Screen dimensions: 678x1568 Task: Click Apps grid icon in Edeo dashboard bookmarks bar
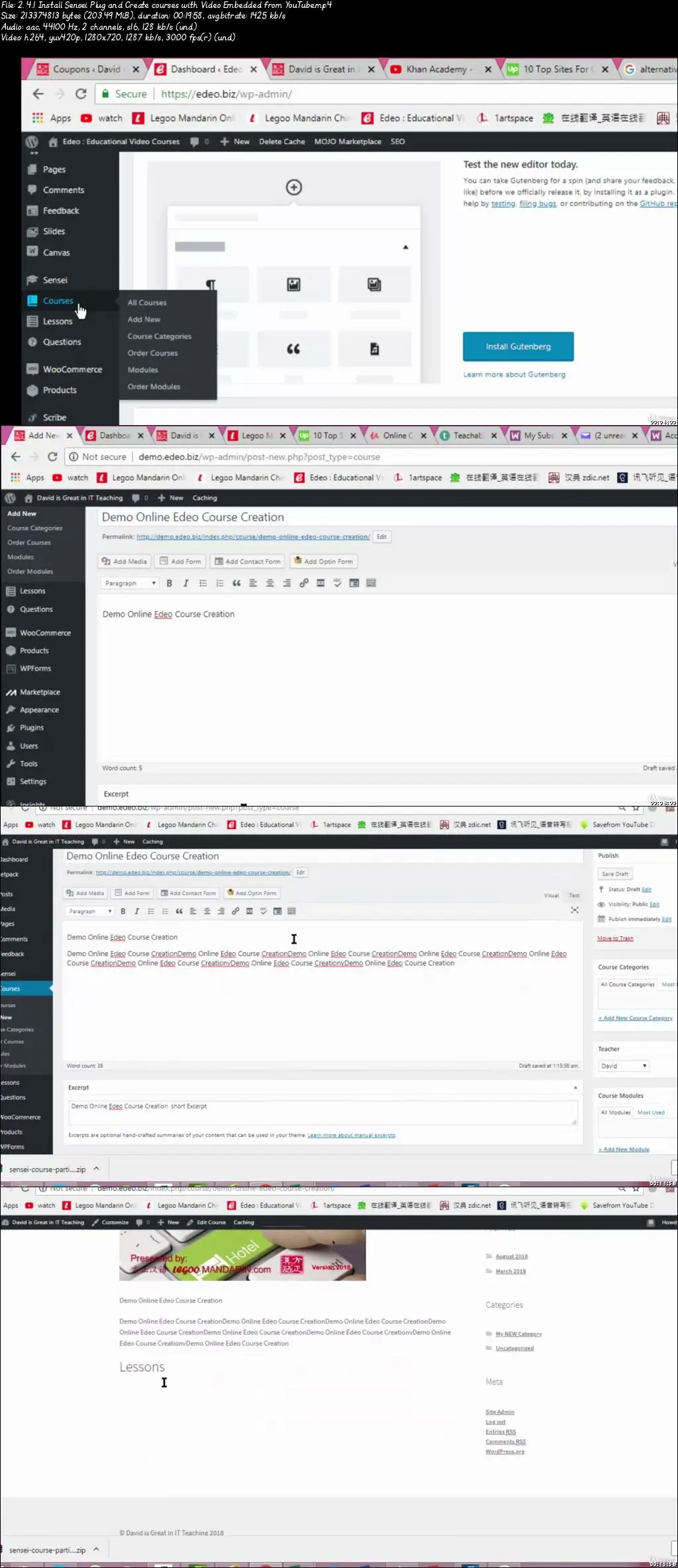click(38, 118)
